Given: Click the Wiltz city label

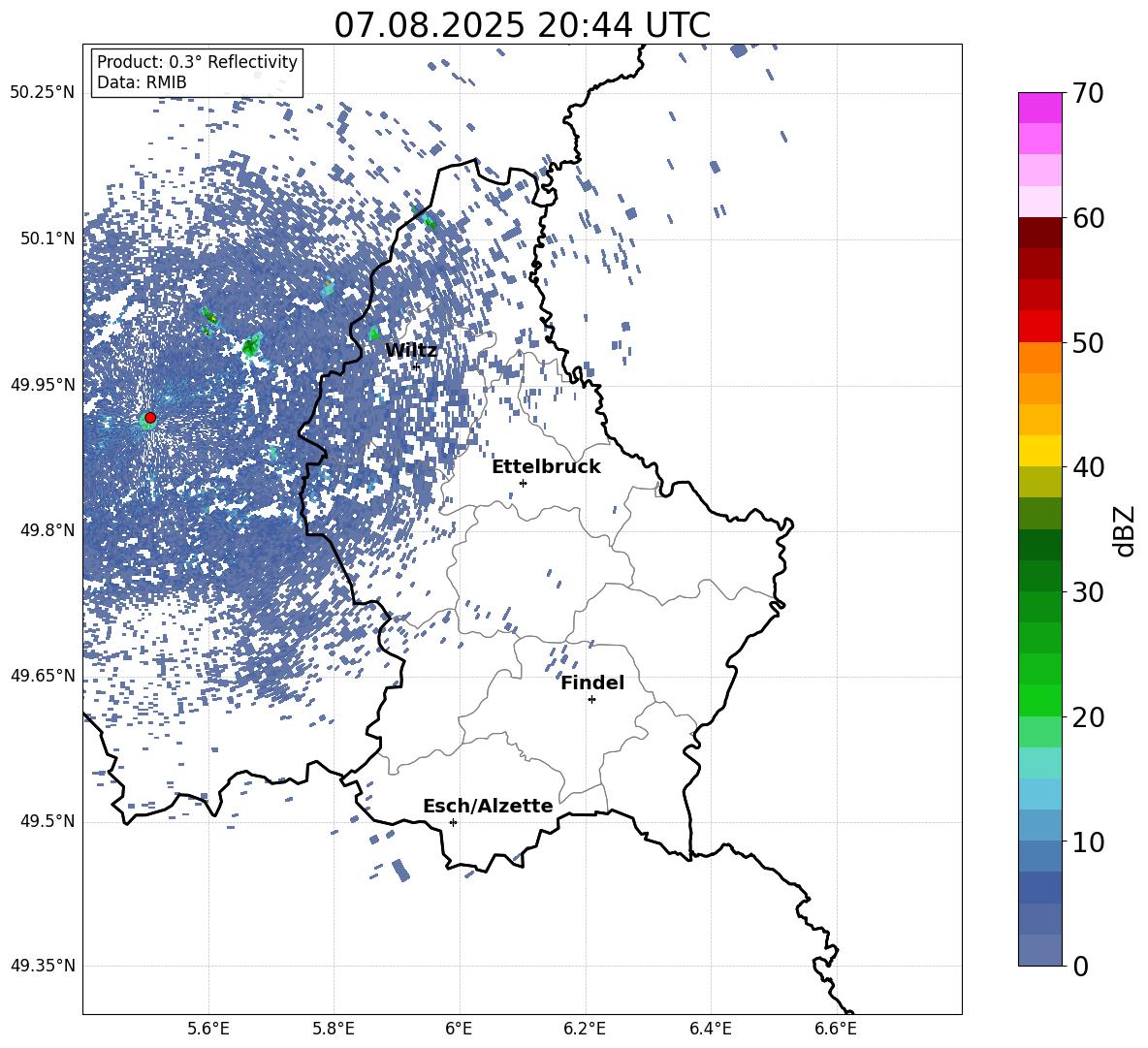Looking at the screenshot, I should pos(411,350).
